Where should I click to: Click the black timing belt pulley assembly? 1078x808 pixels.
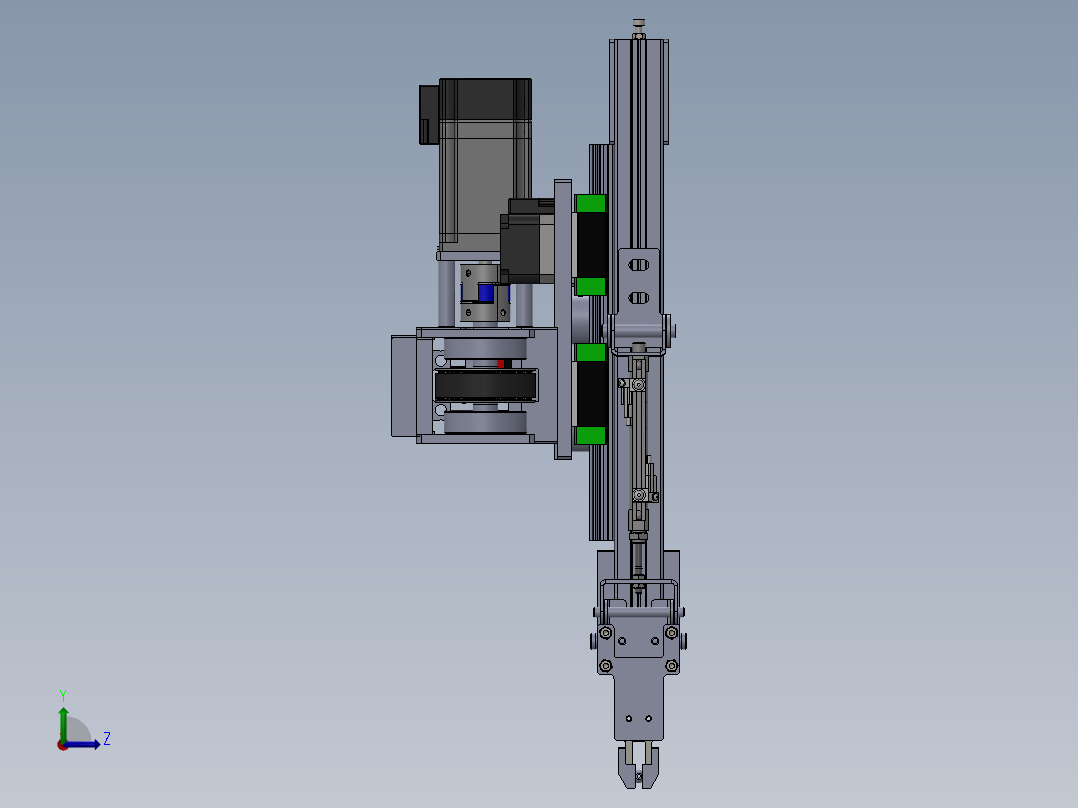click(x=485, y=385)
